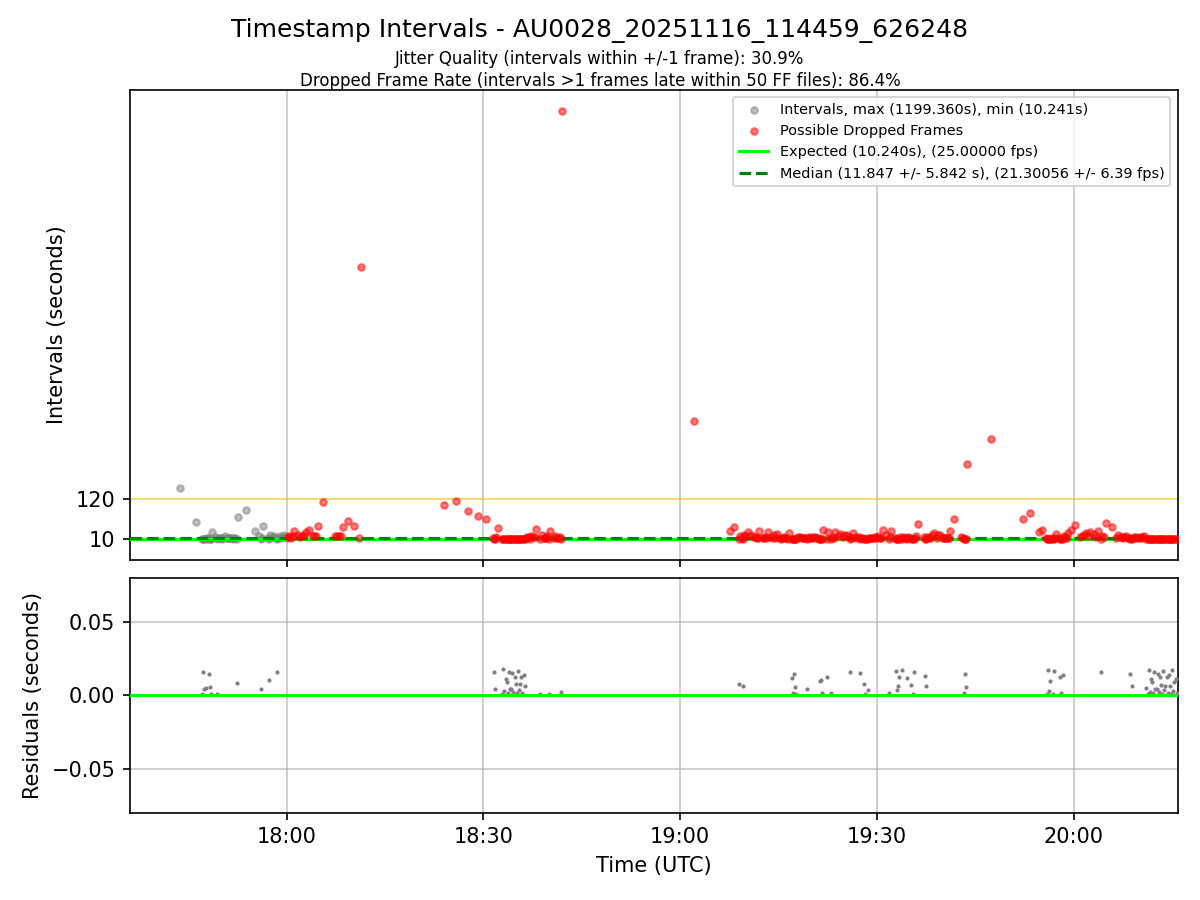The image size is (1200, 900).
Task: Click the "Jitter Quality" 30.9% subtitle line
Action: pos(599,58)
